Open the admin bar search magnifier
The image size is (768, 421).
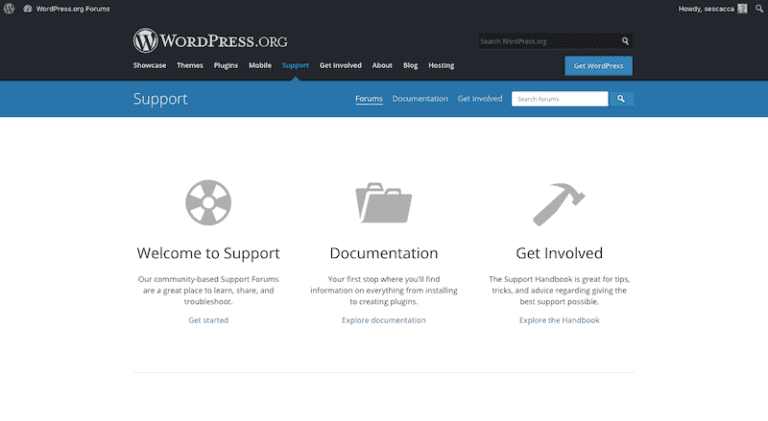click(x=759, y=9)
